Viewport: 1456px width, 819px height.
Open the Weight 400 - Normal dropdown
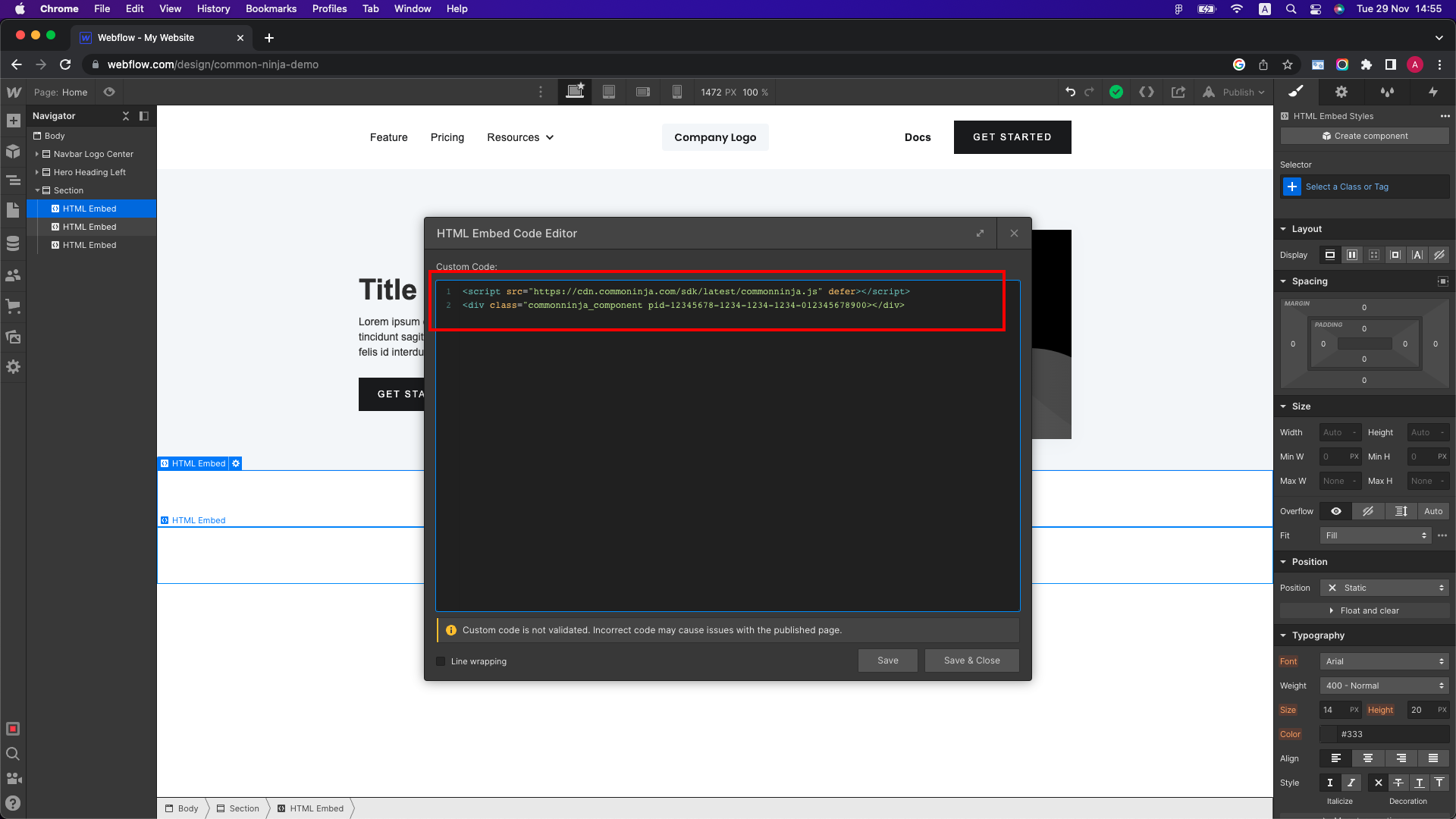click(1385, 686)
